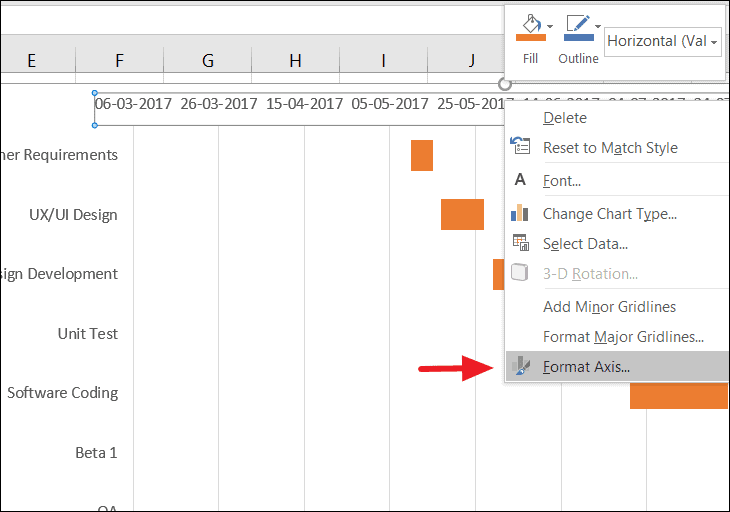730x512 pixels.
Task: Choose Select Data... menu entry
Action: 585,243
